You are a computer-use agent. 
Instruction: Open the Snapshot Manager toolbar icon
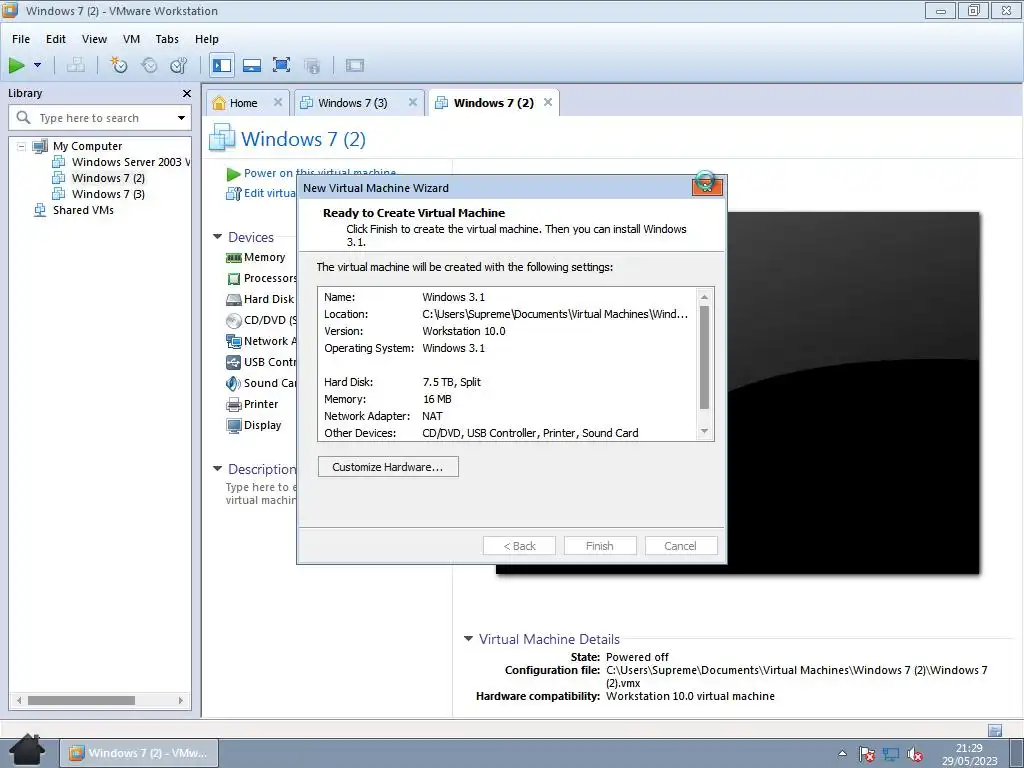tap(179, 65)
